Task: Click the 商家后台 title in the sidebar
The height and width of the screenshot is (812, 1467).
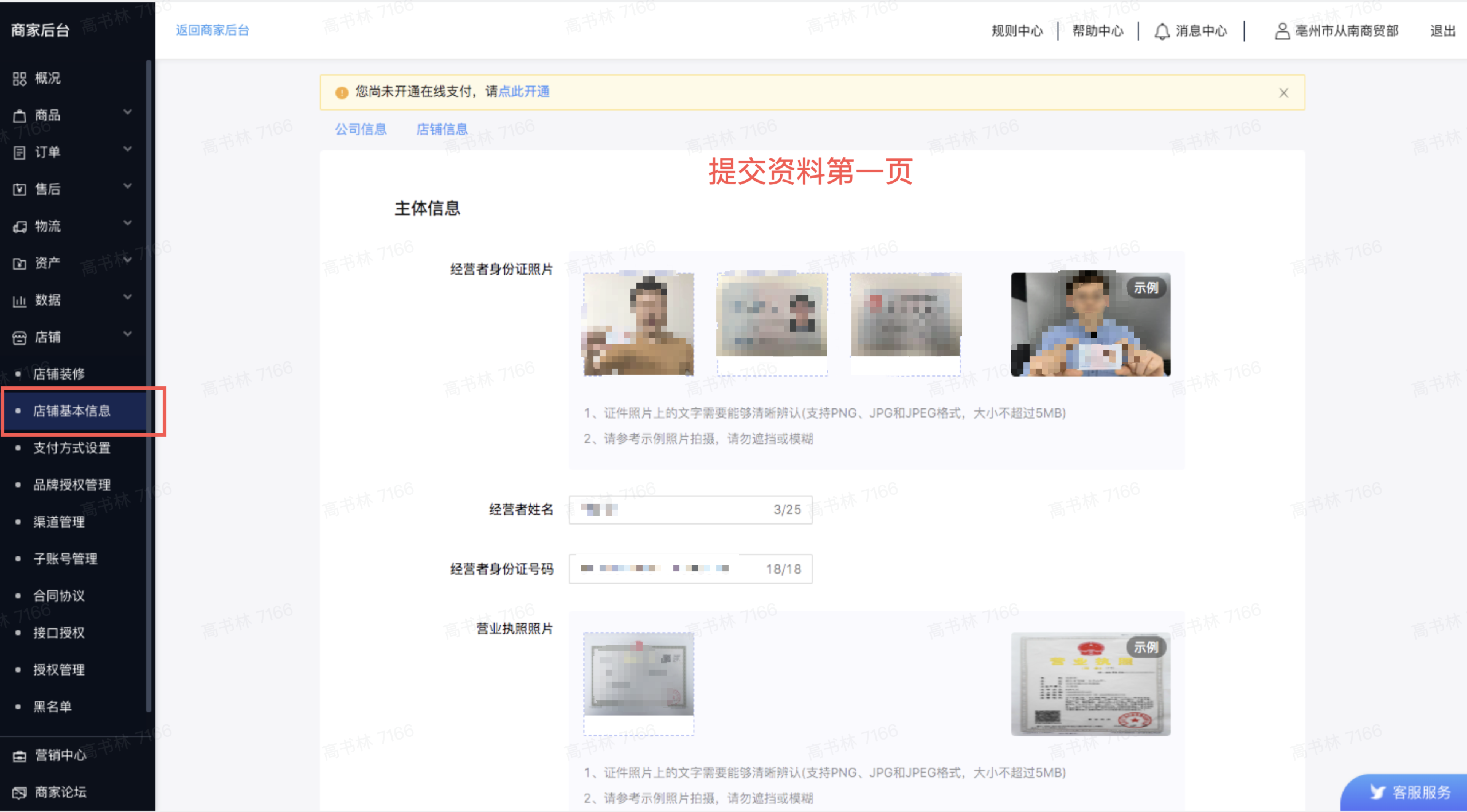Action: (40, 30)
